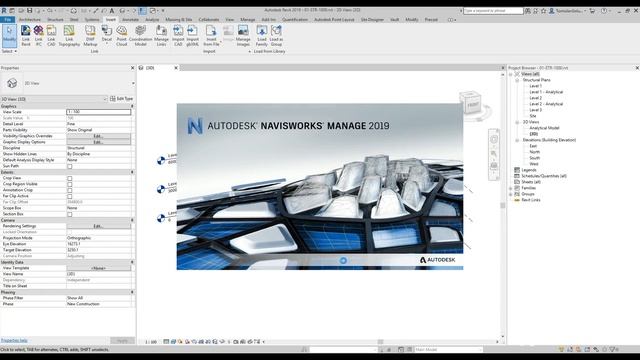The width and height of the screenshot is (640, 360).
Task: Expand the Families node in Project Browser
Action: (511, 188)
